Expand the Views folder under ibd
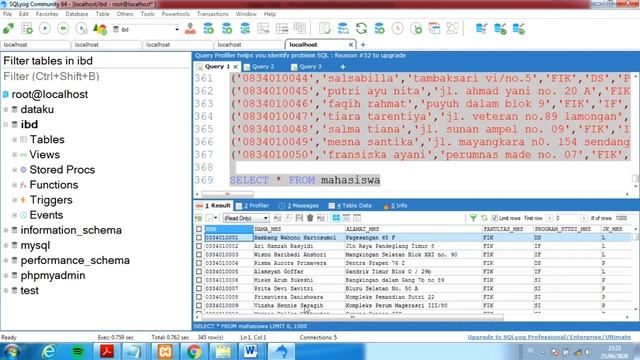This screenshot has width=640, height=360. click(x=14, y=155)
